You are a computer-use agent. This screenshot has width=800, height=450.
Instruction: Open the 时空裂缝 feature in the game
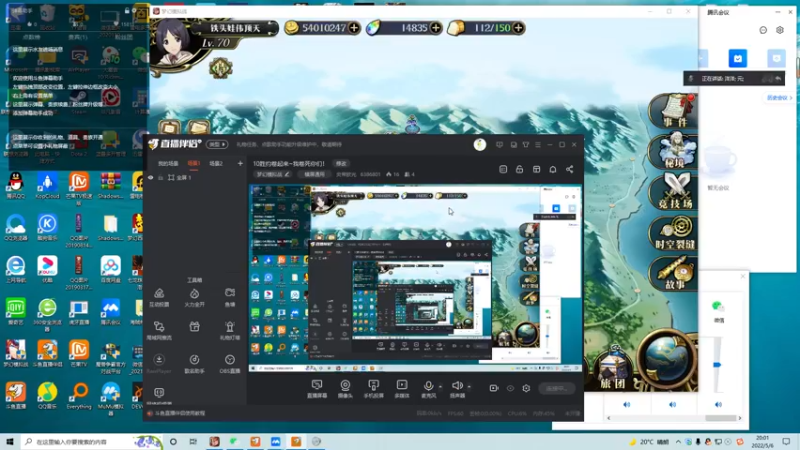pos(674,233)
